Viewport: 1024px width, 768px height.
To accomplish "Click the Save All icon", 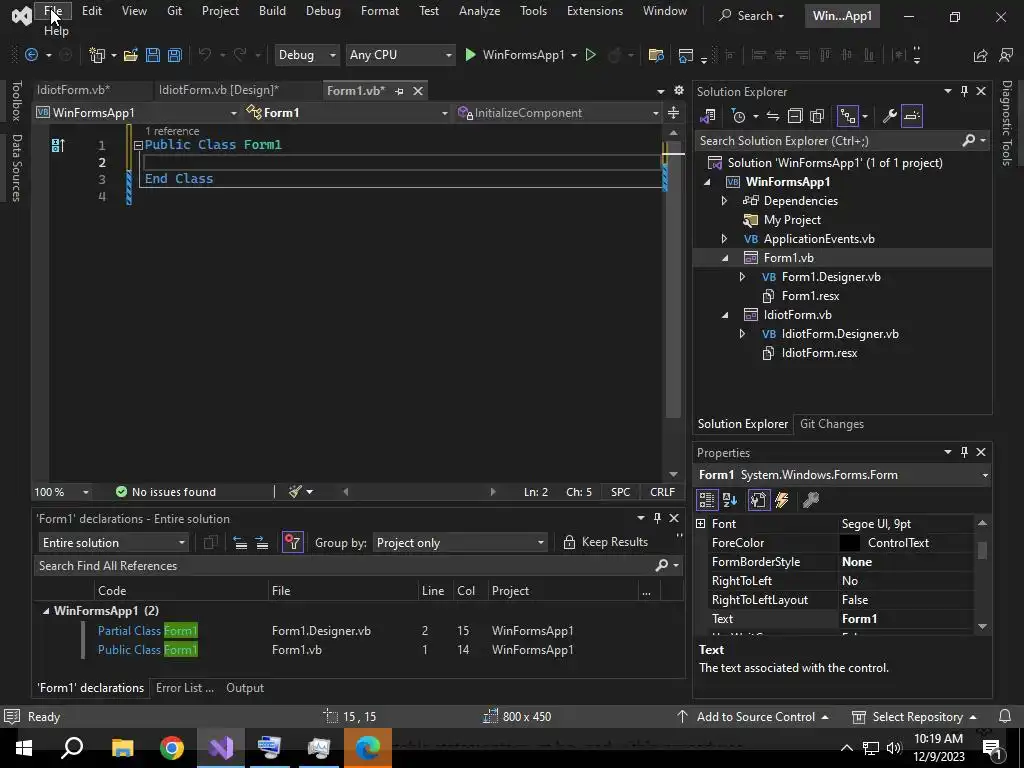I will pos(174,56).
